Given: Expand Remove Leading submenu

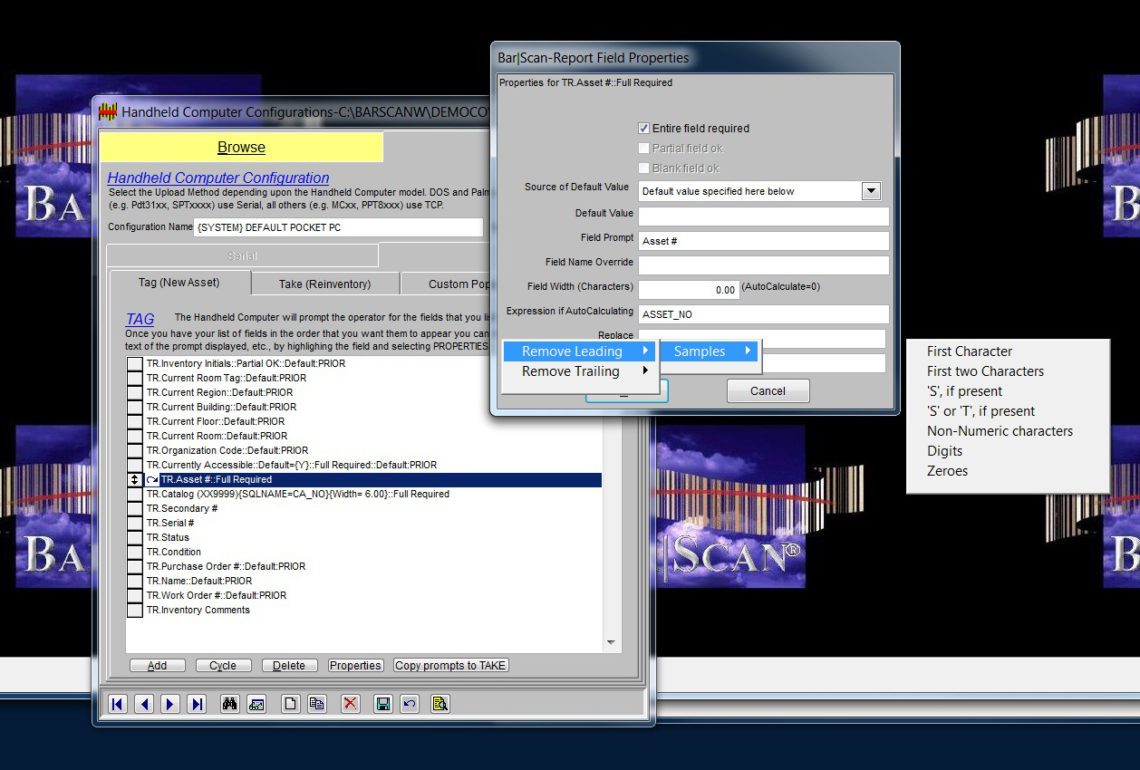Looking at the screenshot, I should click(x=580, y=351).
